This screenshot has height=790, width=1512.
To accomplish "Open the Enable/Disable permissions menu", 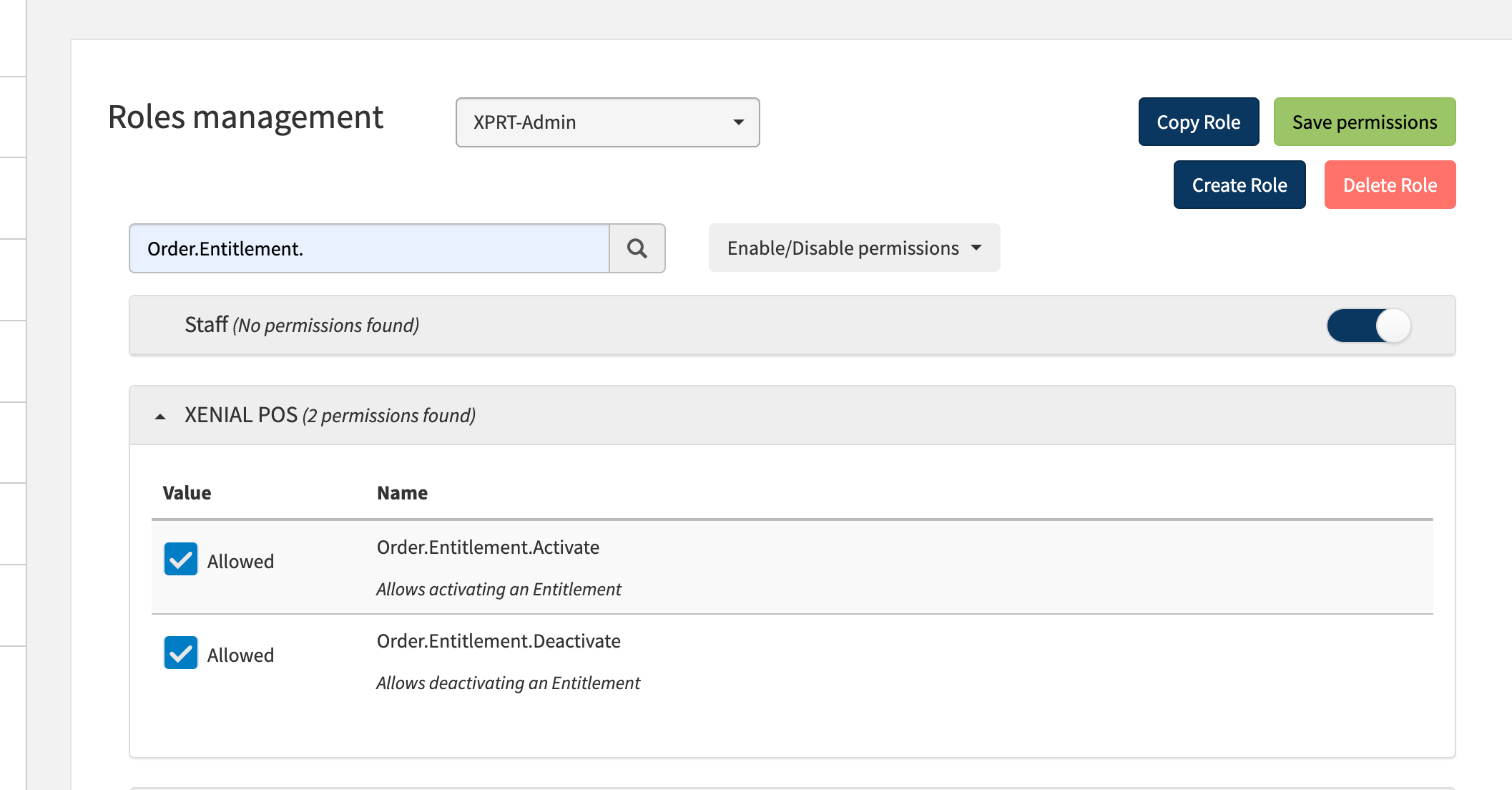I will (x=853, y=248).
